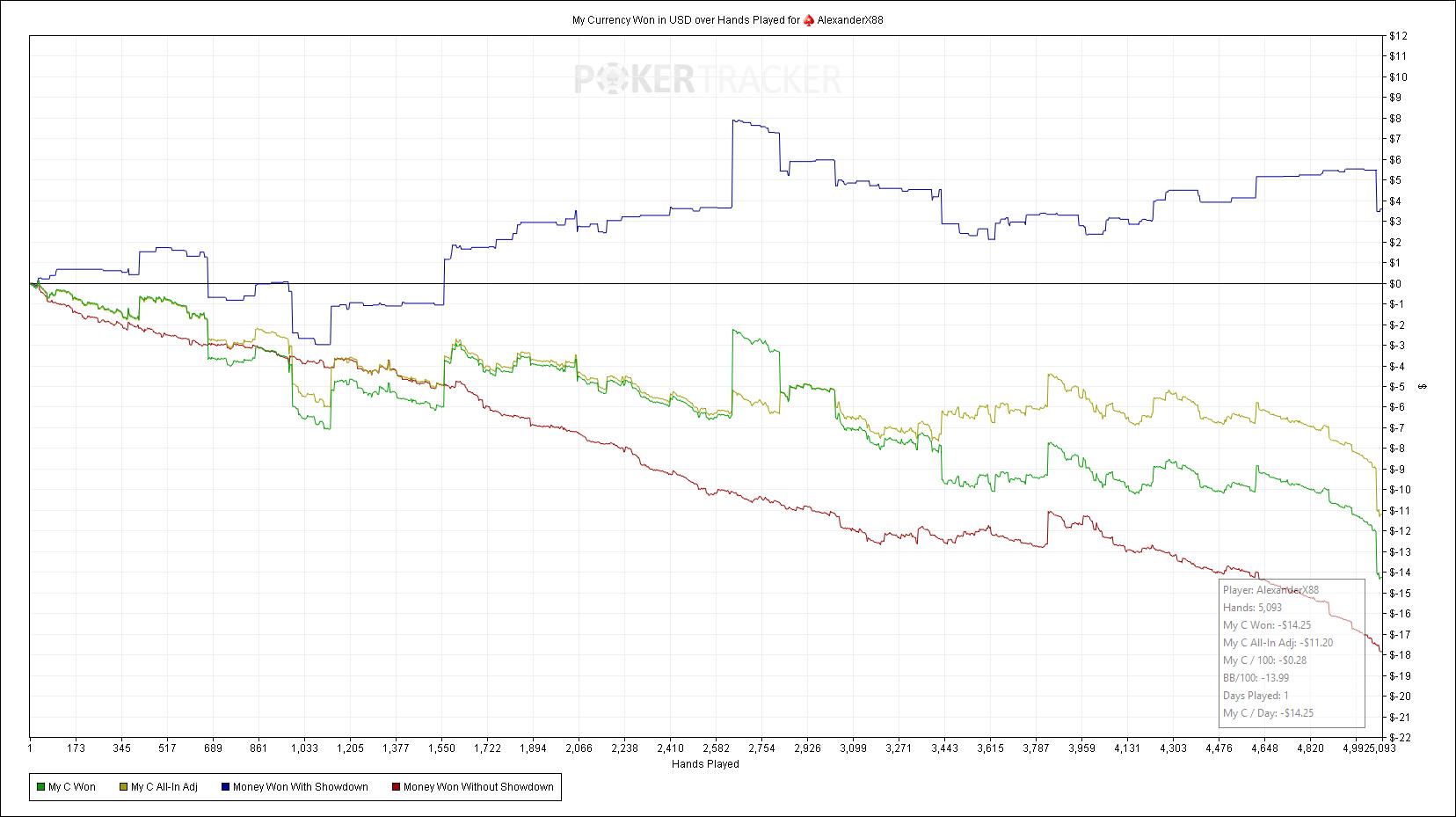Click the $12 label on the y-axis
Screen dimensions: 1456x817
pos(1398,36)
